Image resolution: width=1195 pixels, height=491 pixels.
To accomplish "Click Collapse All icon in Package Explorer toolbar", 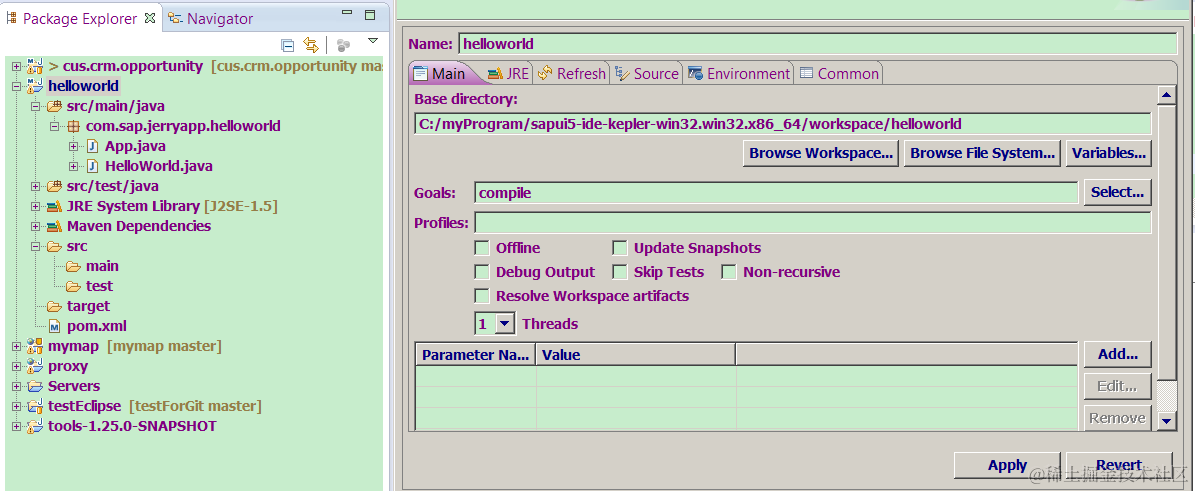I will click(x=287, y=44).
